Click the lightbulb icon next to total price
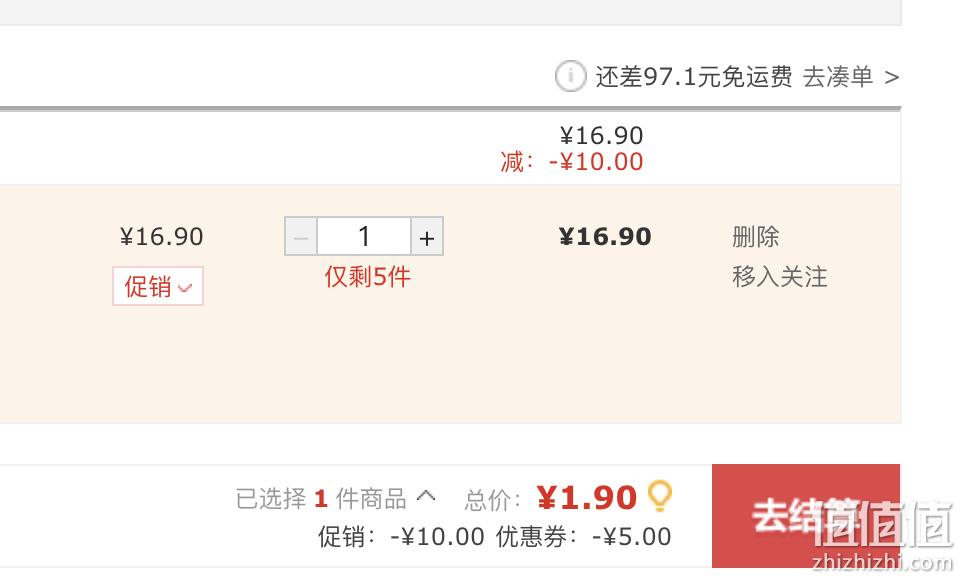 (x=660, y=496)
